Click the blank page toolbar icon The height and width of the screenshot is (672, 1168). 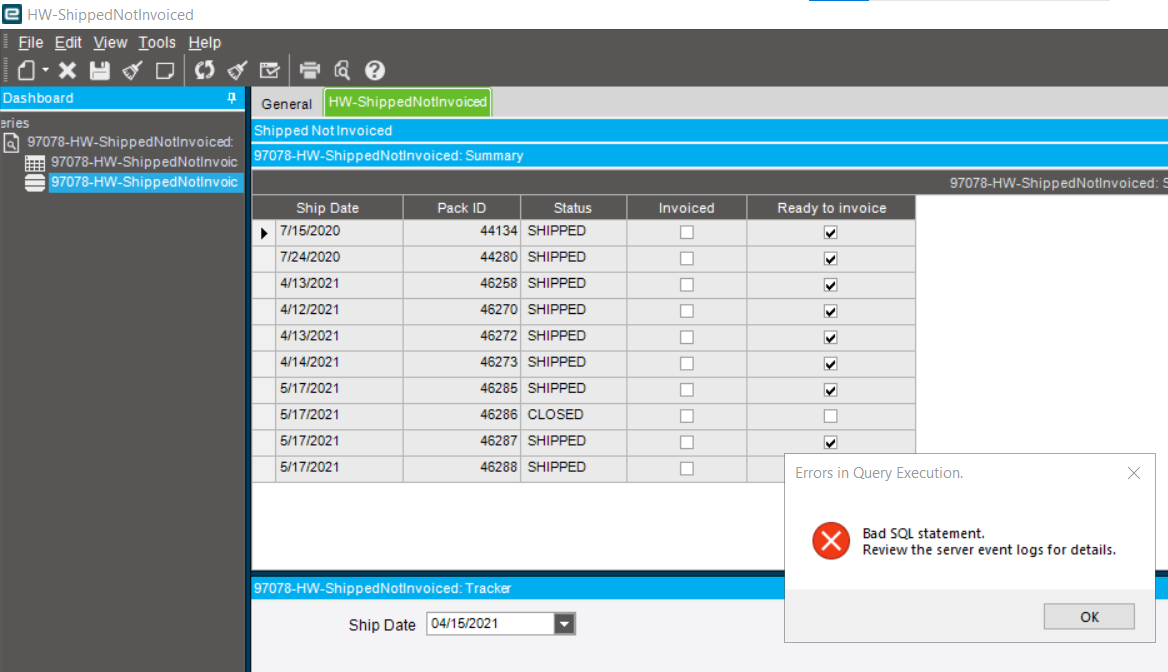pyautogui.click(x=165, y=70)
